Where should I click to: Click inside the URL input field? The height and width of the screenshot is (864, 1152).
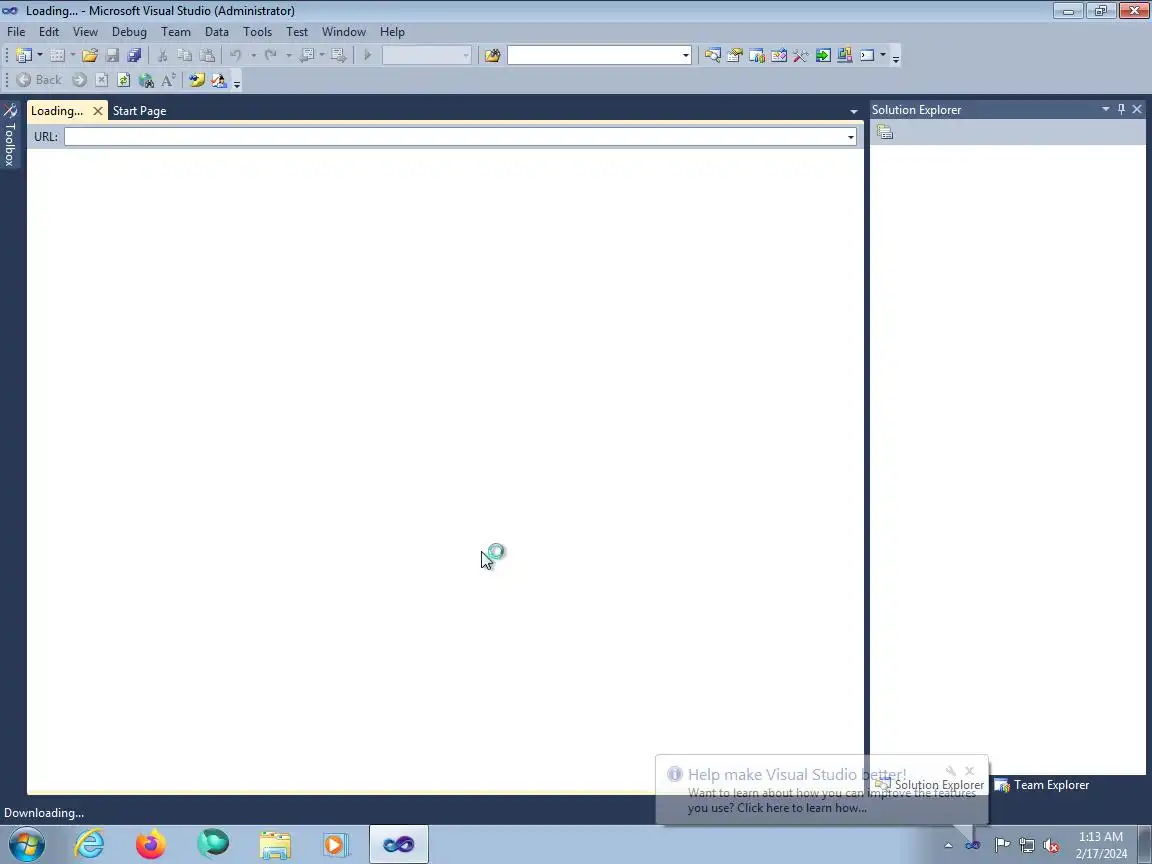tap(455, 137)
